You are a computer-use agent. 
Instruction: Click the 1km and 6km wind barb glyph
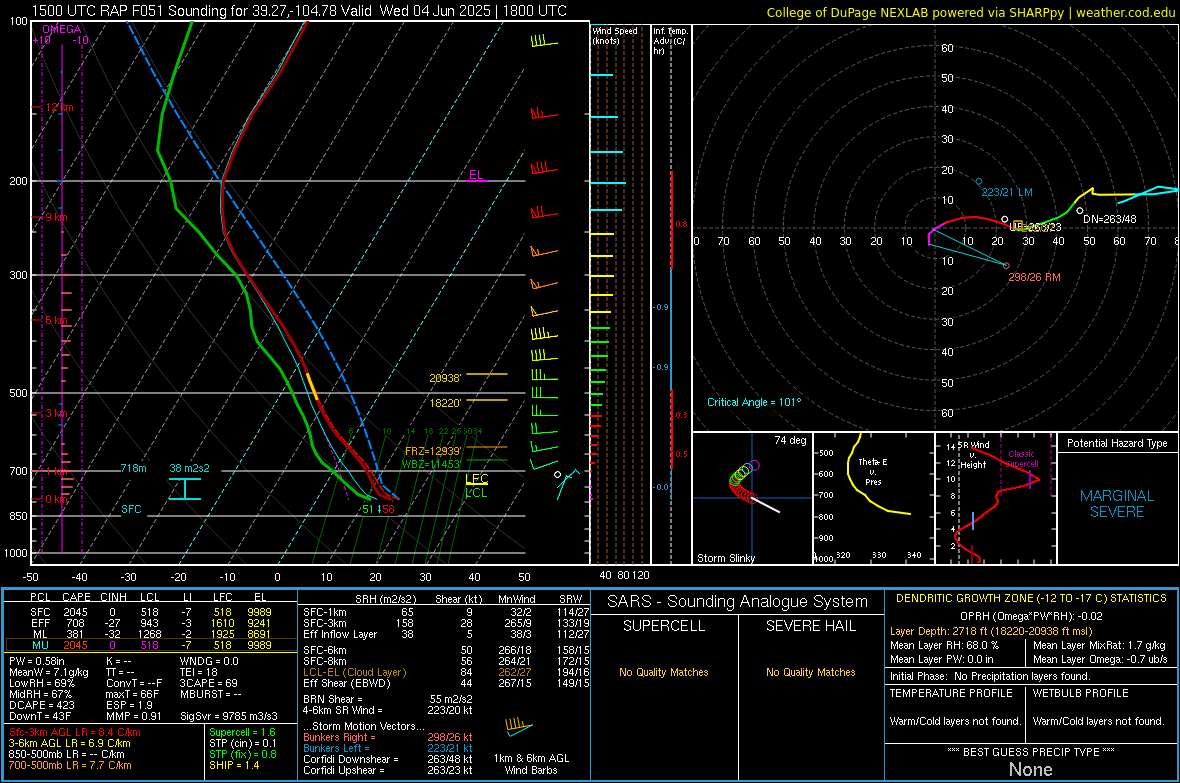click(x=518, y=727)
